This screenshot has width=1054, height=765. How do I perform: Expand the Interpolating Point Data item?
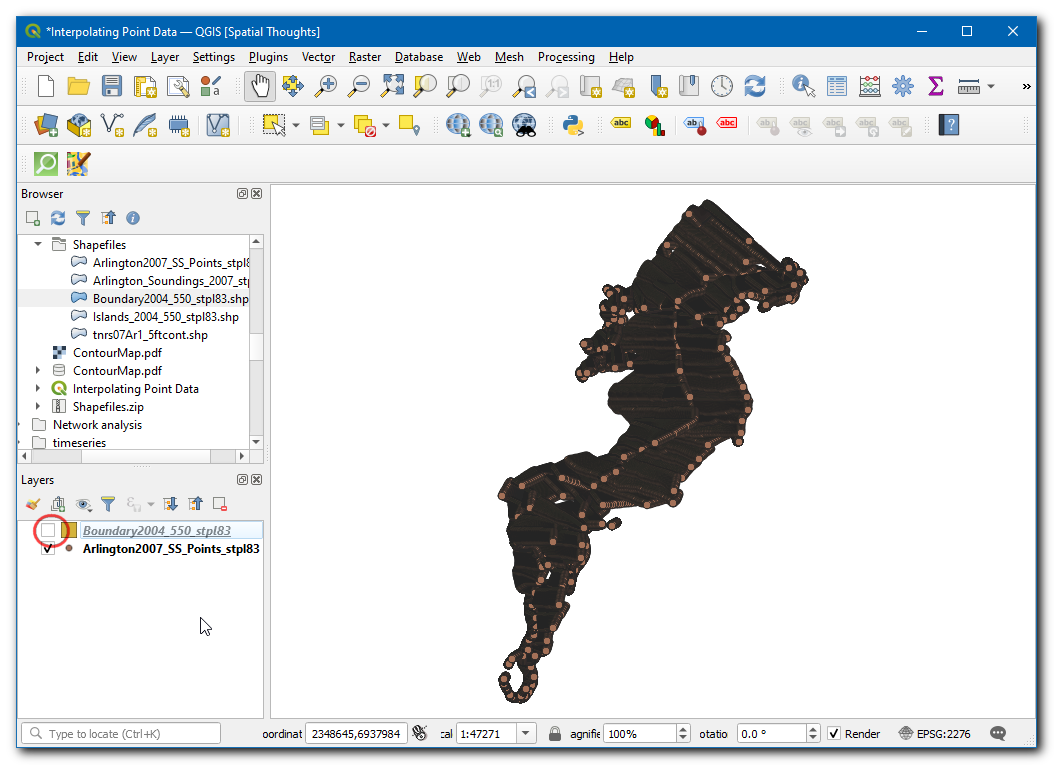(x=38, y=389)
